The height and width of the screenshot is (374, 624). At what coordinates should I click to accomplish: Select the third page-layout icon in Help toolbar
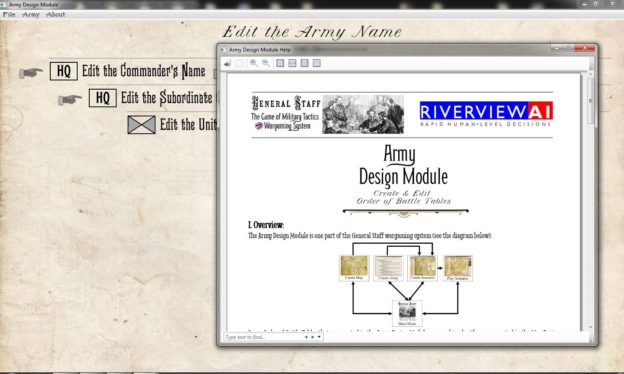tap(304, 63)
